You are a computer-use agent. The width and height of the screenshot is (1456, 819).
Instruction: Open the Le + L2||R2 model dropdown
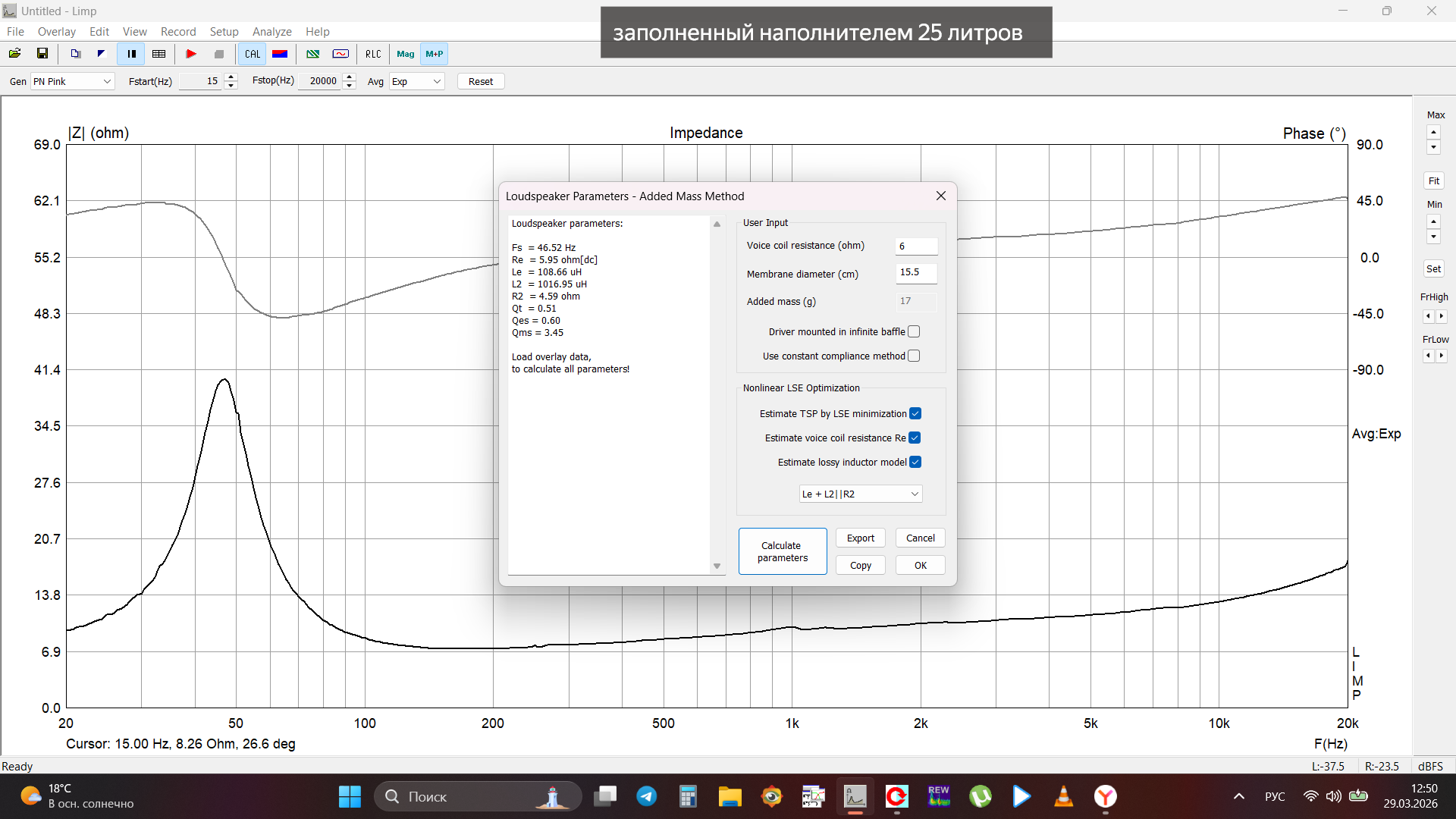(x=861, y=494)
